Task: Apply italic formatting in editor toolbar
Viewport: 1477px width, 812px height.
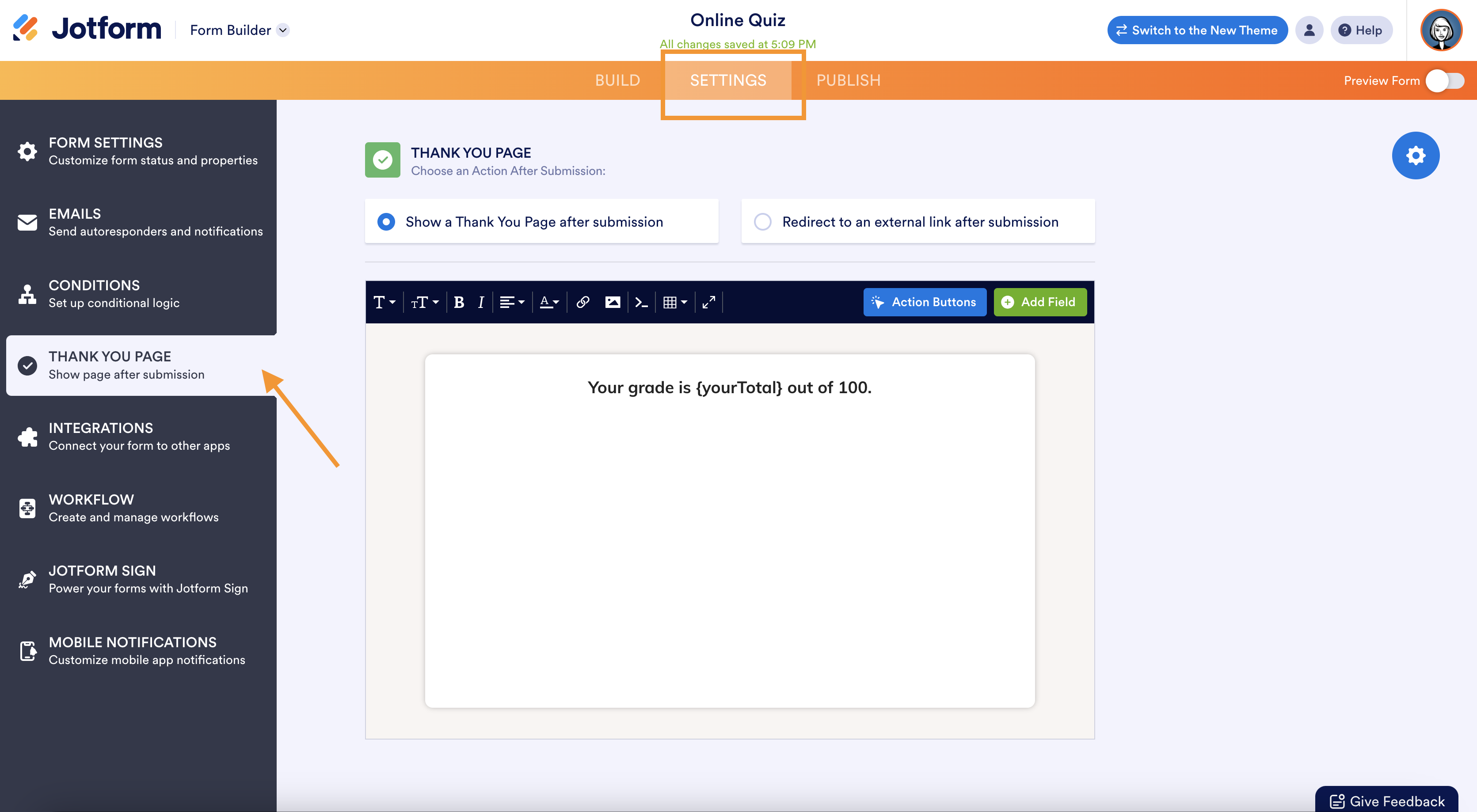Action: [x=481, y=302]
